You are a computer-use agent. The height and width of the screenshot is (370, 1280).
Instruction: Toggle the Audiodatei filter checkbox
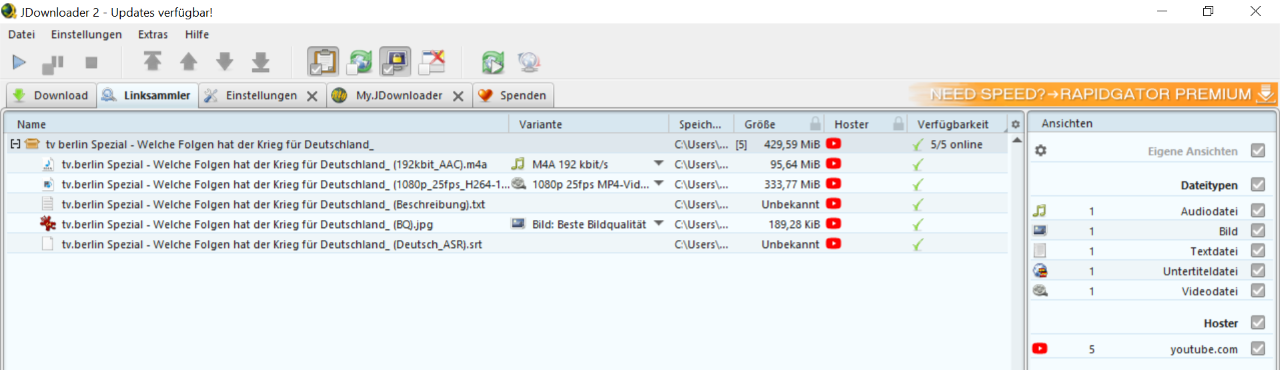point(1258,211)
